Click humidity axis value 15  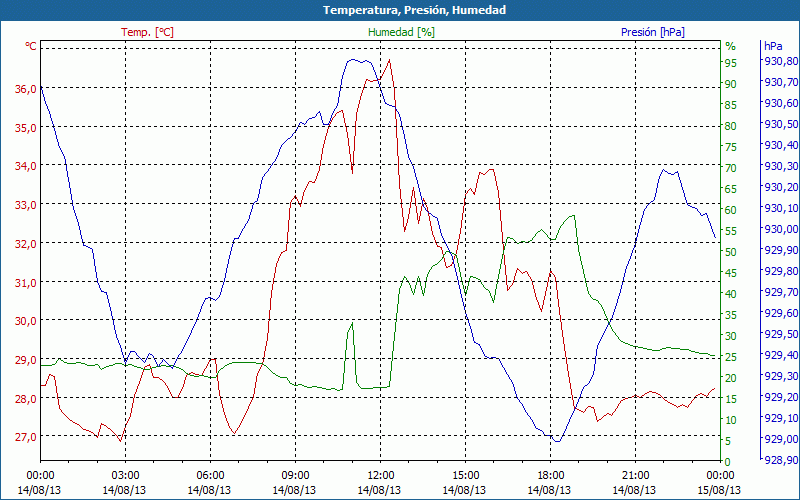coord(731,399)
